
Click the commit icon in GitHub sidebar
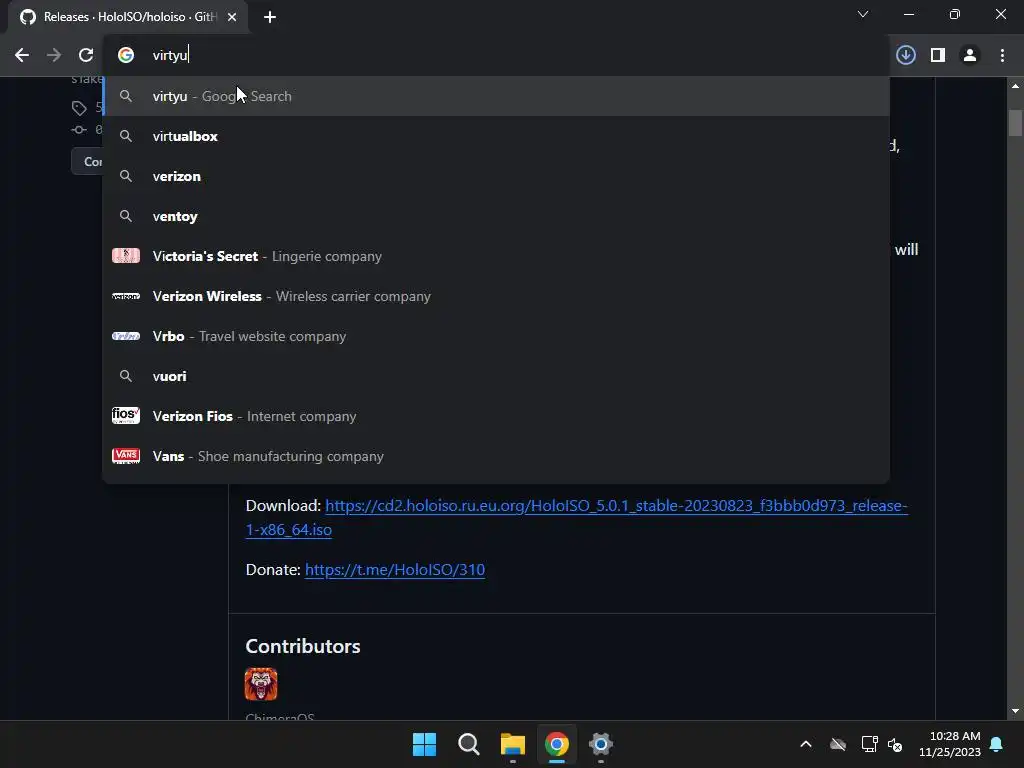80,130
